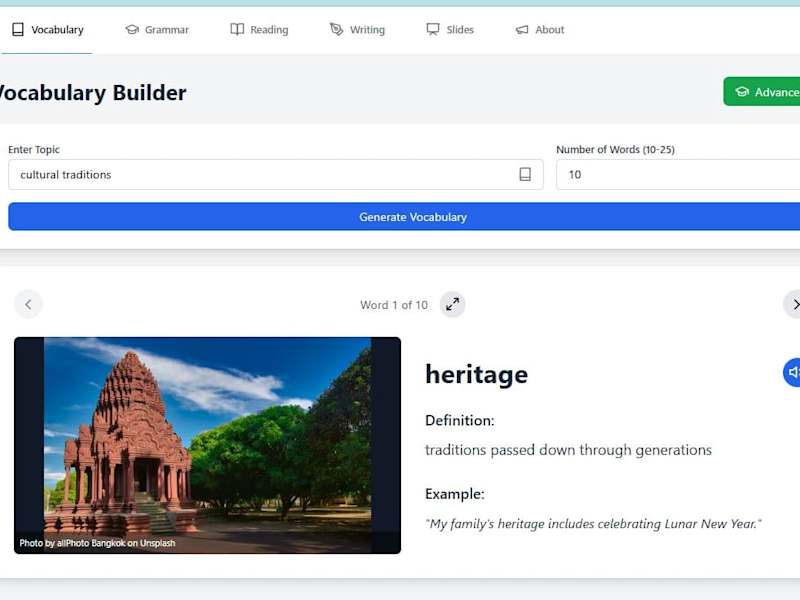Image resolution: width=800 pixels, height=600 pixels.
Task: Click the book icon inside topic field
Action: click(x=525, y=174)
